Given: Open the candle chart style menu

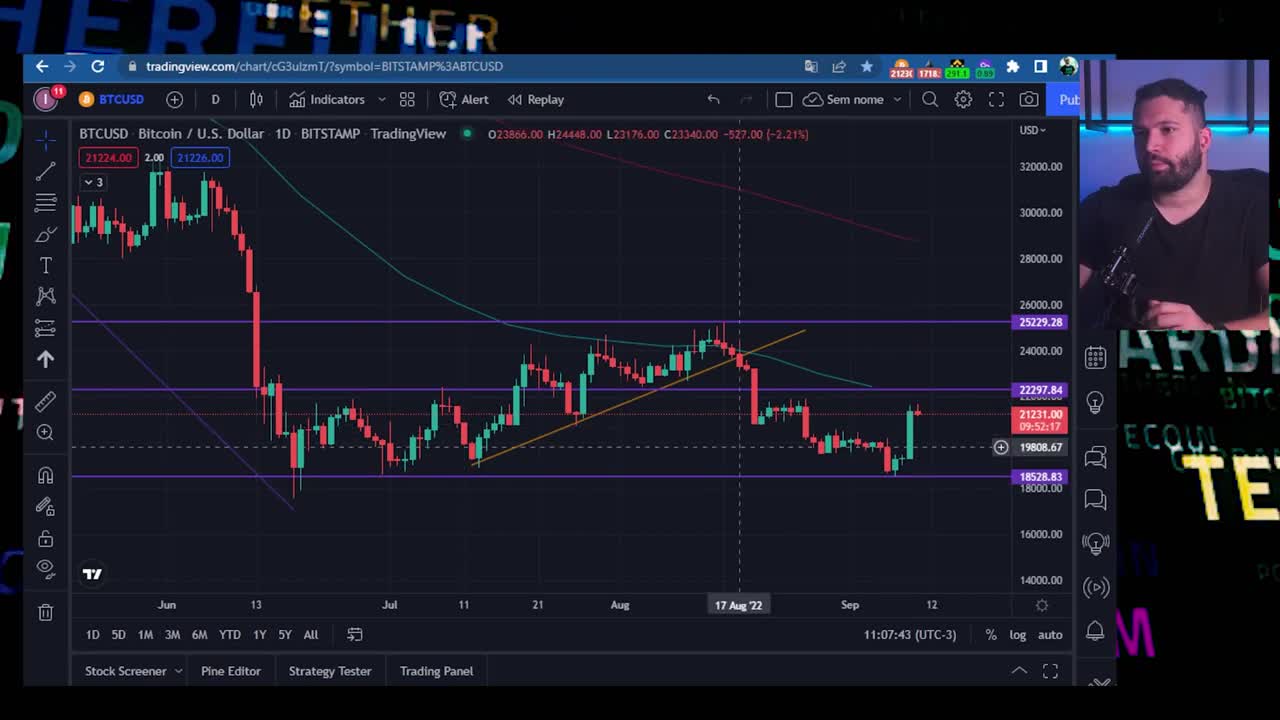Looking at the screenshot, I should click(x=256, y=99).
